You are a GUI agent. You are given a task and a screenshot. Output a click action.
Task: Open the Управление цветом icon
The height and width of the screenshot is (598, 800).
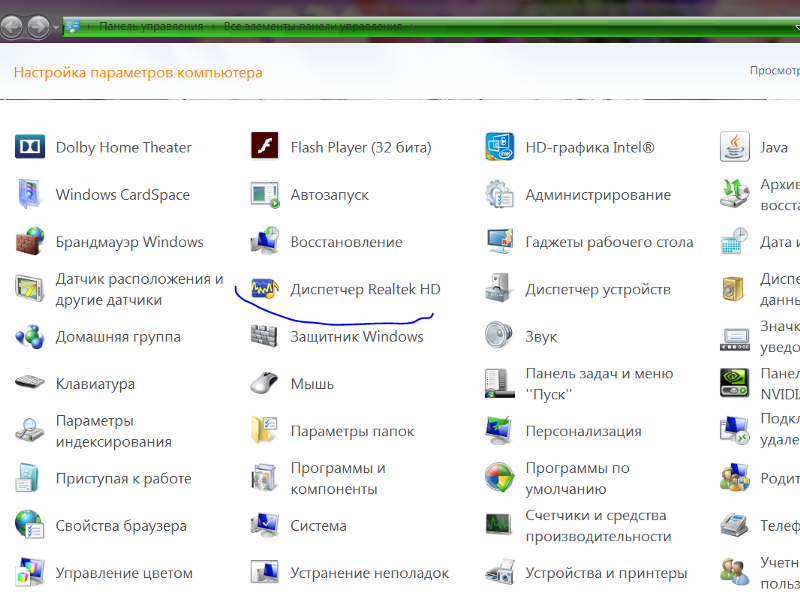pos(30,572)
